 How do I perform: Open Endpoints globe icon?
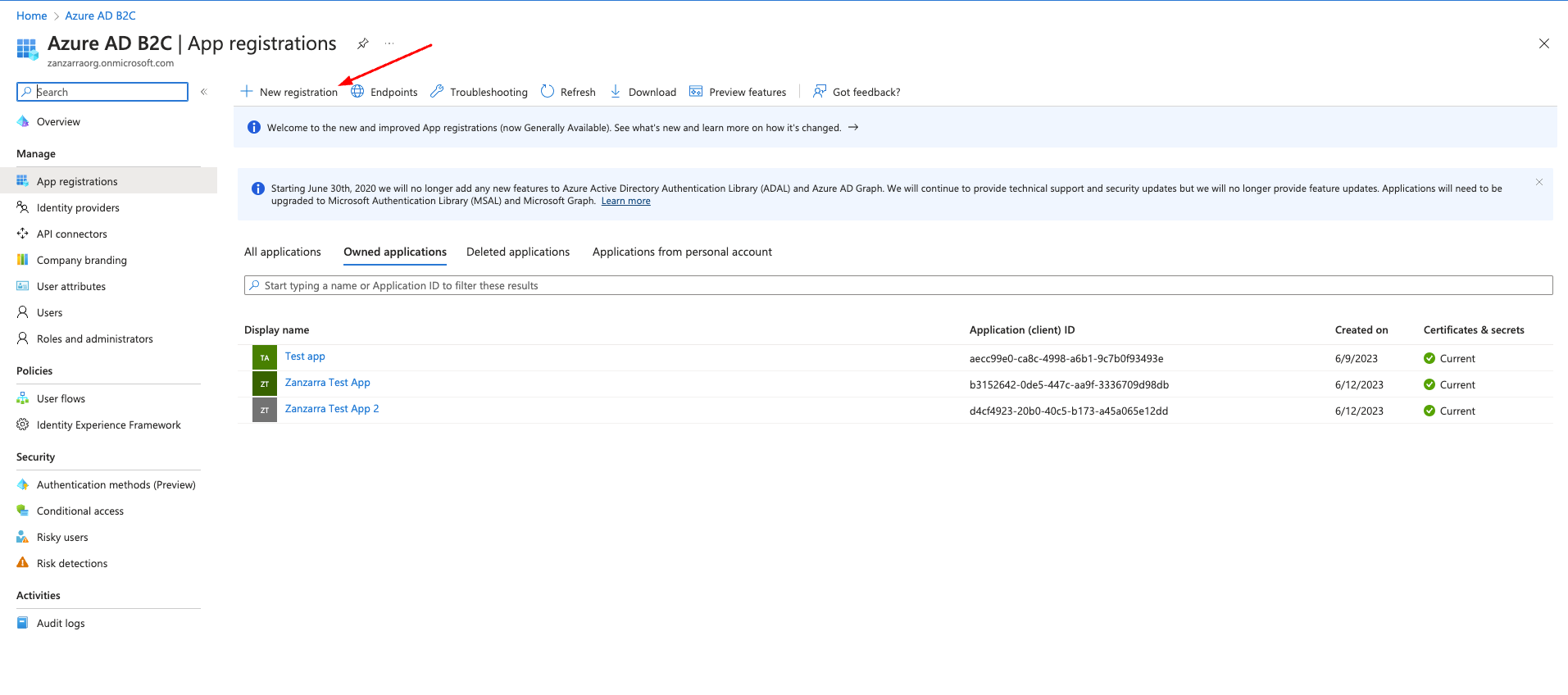(x=357, y=91)
